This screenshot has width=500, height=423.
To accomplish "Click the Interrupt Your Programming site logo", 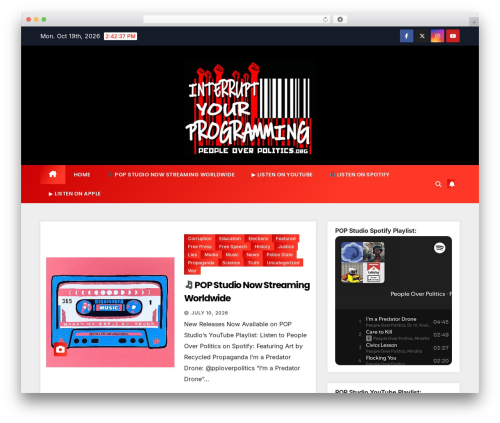I will click(x=249, y=109).
